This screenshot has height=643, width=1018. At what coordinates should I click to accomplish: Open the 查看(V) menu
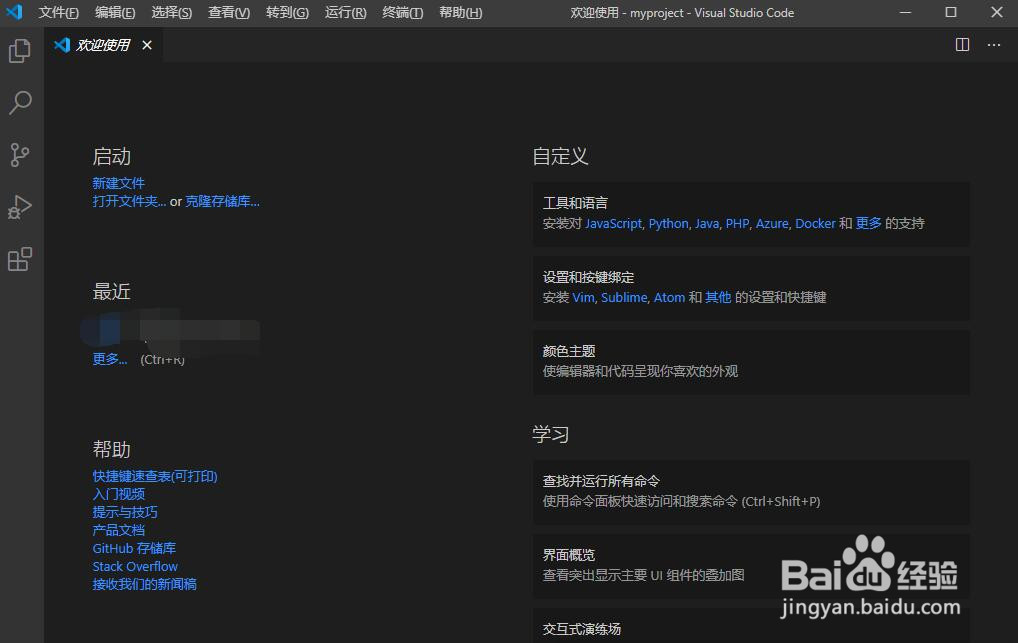[x=229, y=12]
